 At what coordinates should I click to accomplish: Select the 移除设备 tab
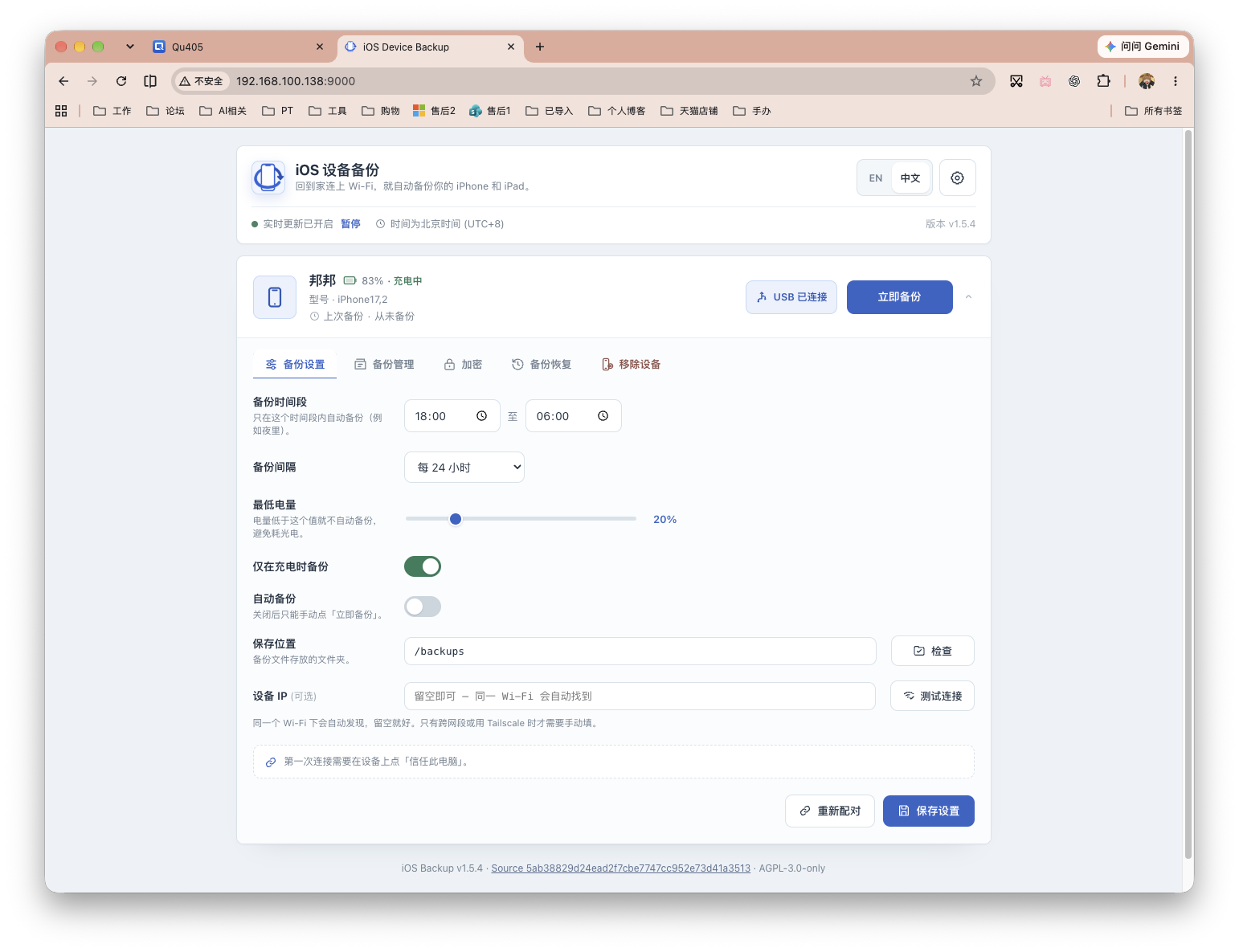pyautogui.click(x=631, y=365)
